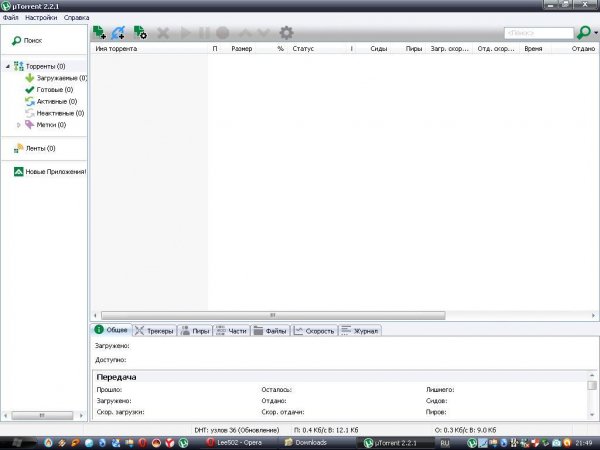The height and width of the screenshot is (450, 600).
Task: Open the Настройки menu
Action: point(41,18)
